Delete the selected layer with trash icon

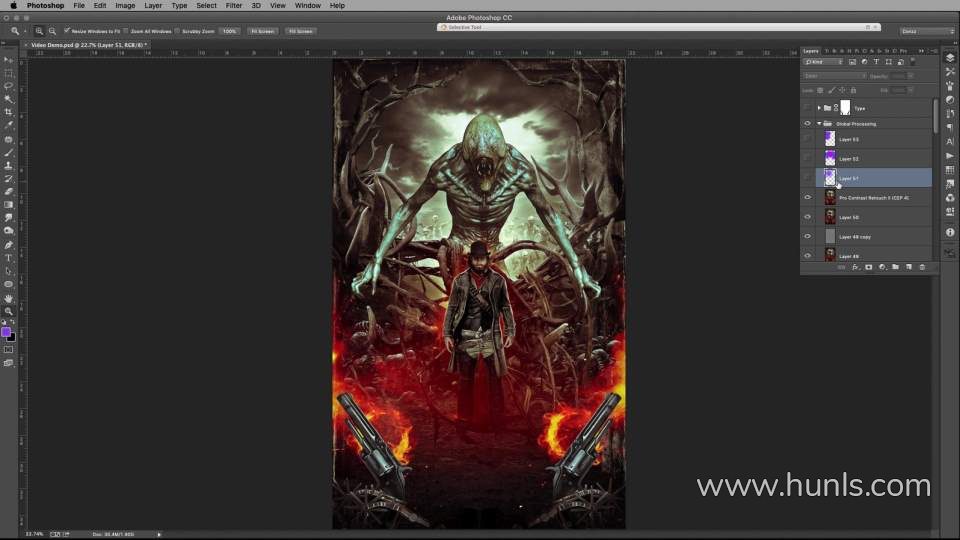click(922, 267)
